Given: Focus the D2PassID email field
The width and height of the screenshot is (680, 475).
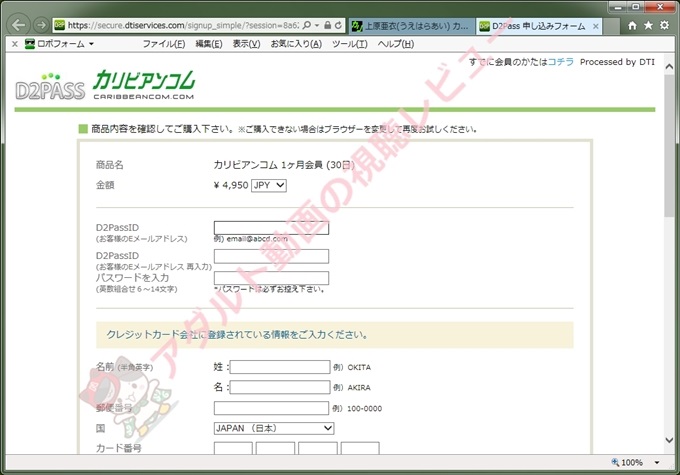Looking at the screenshot, I should click(x=271, y=228).
